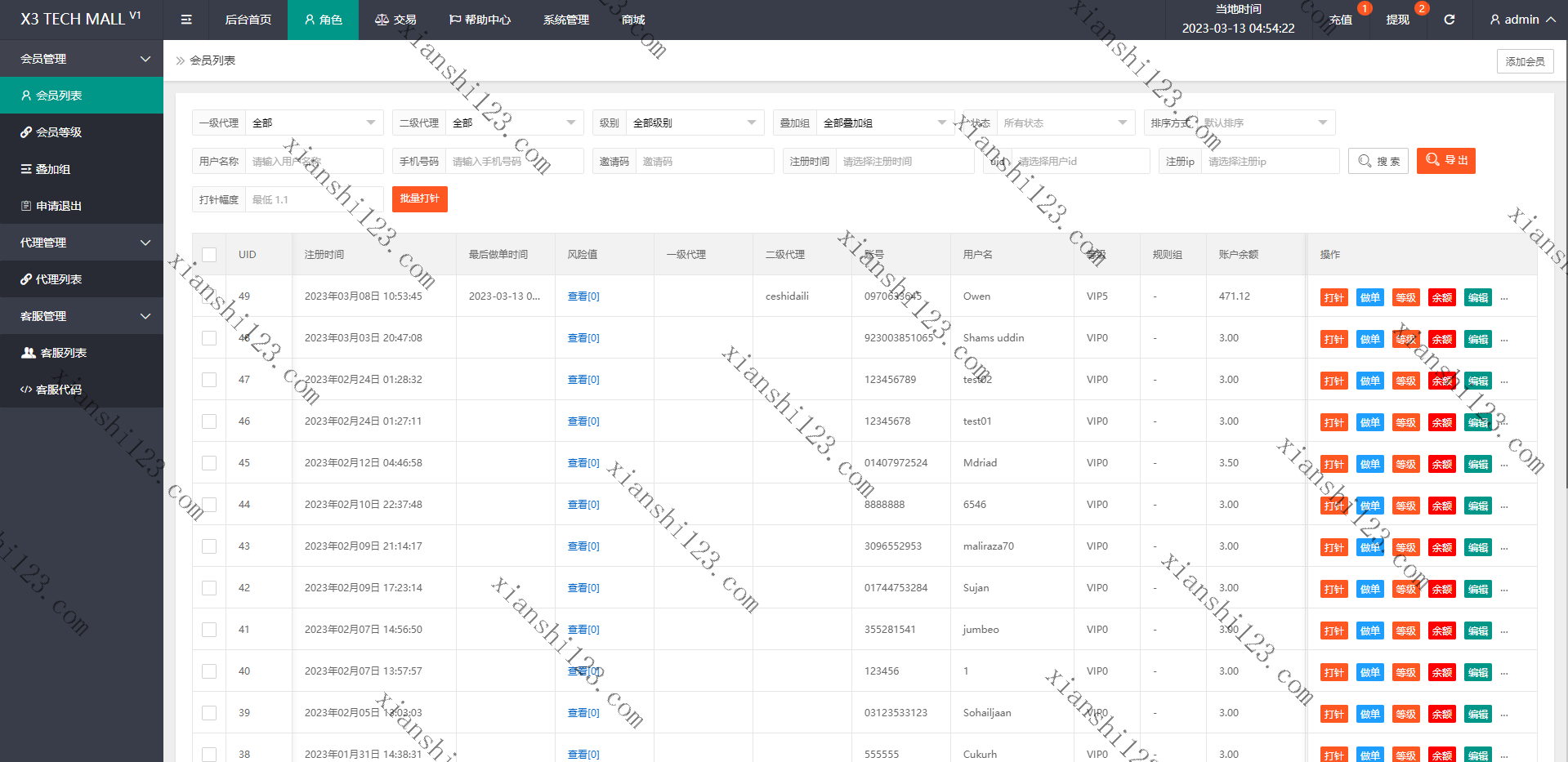Click the 打针 button for UID 40
The height and width of the screenshot is (762, 1568).
1334,672
